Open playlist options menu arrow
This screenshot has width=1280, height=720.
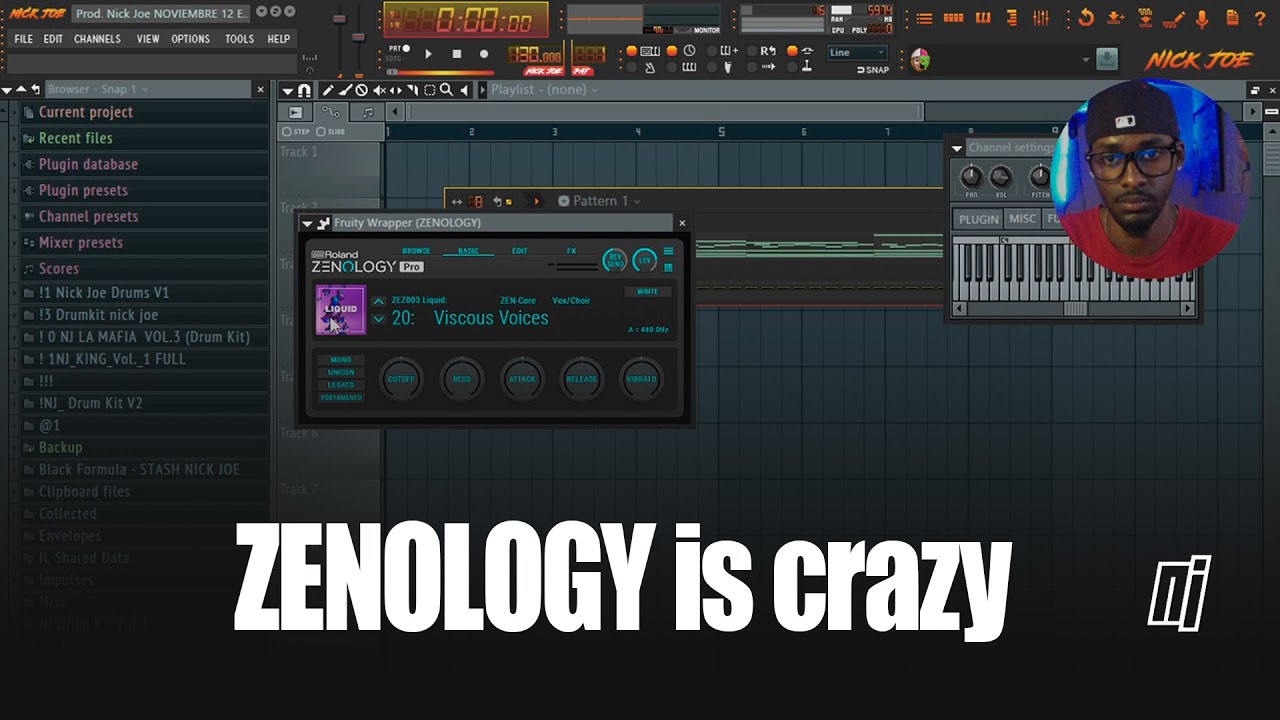287,90
